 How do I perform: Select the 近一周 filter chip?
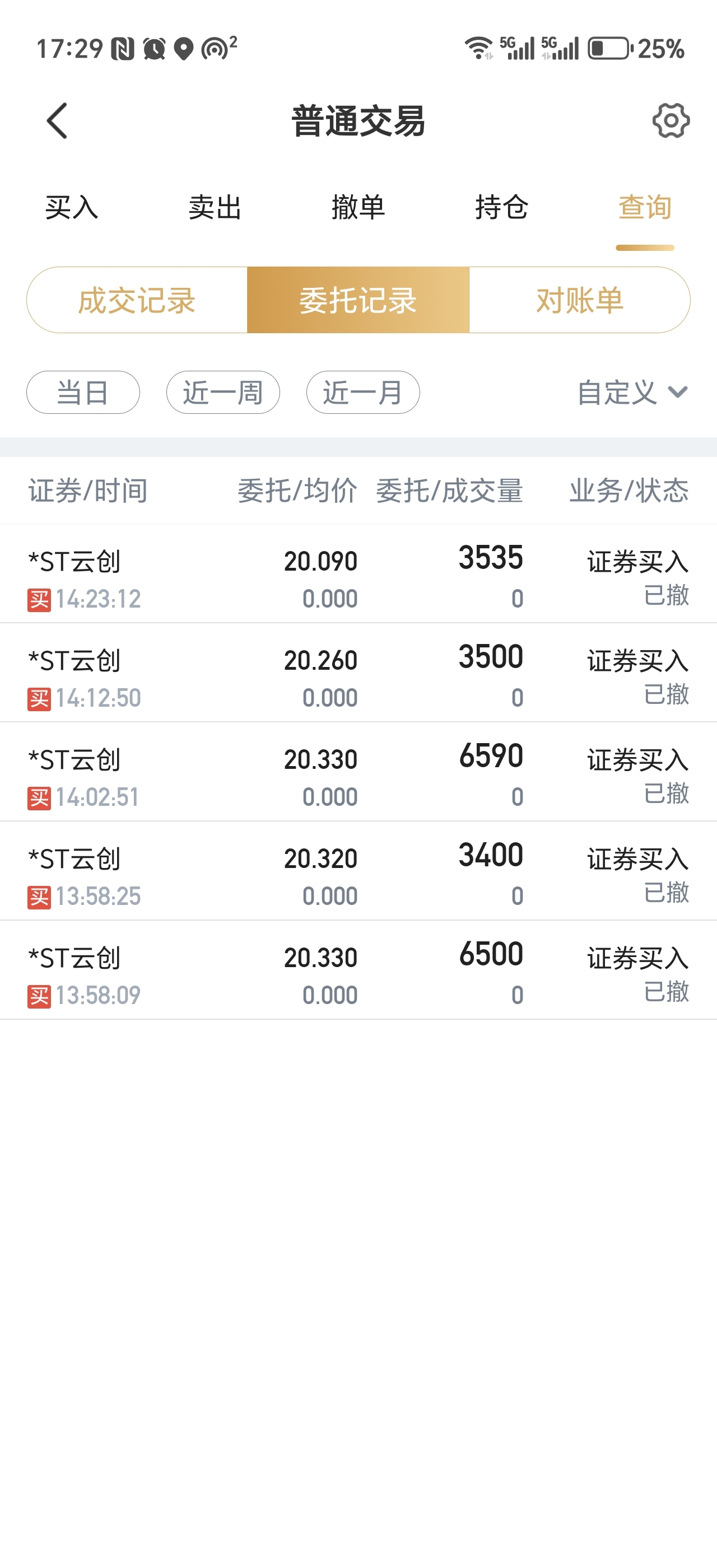coord(224,393)
